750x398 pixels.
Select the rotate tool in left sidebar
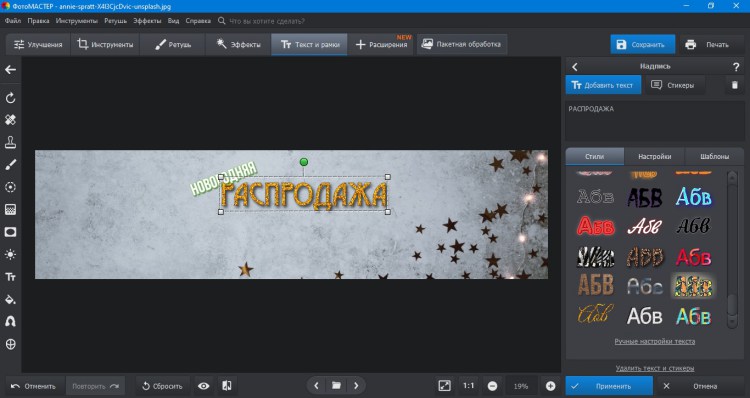point(10,98)
